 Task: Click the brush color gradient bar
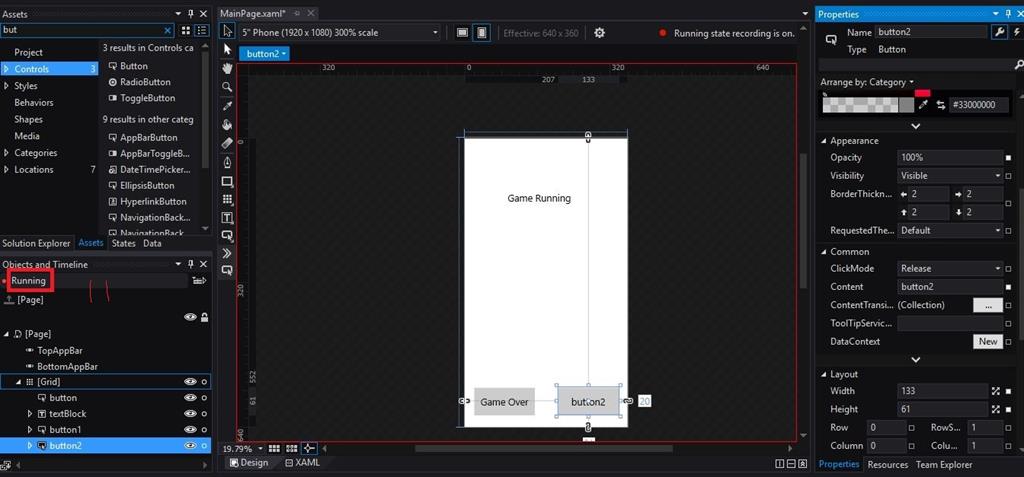(x=867, y=105)
